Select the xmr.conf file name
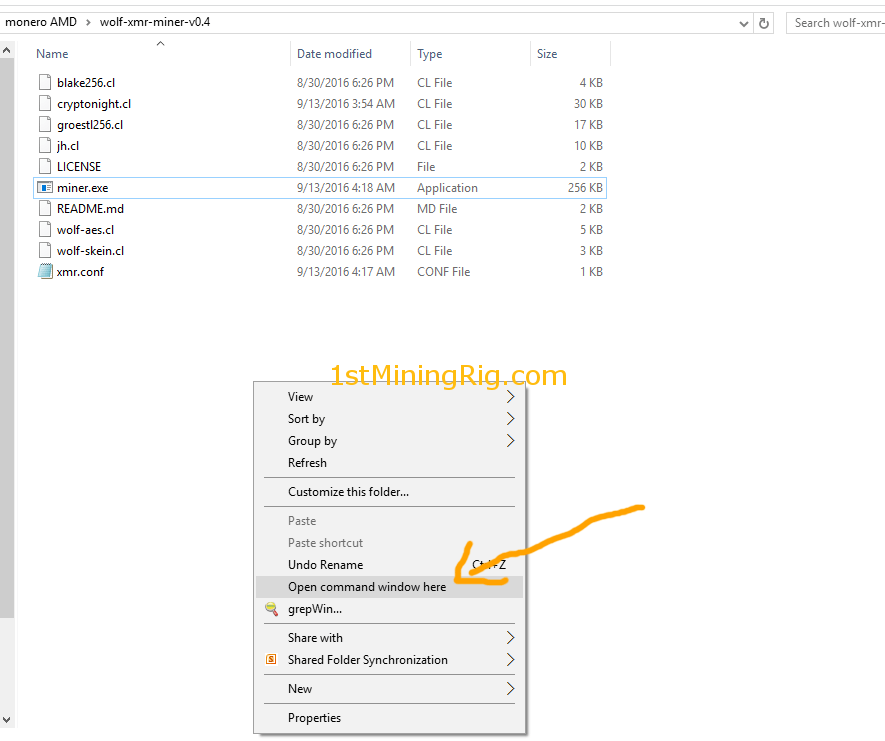The width and height of the screenshot is (885, 741). (x=80, y=272)
